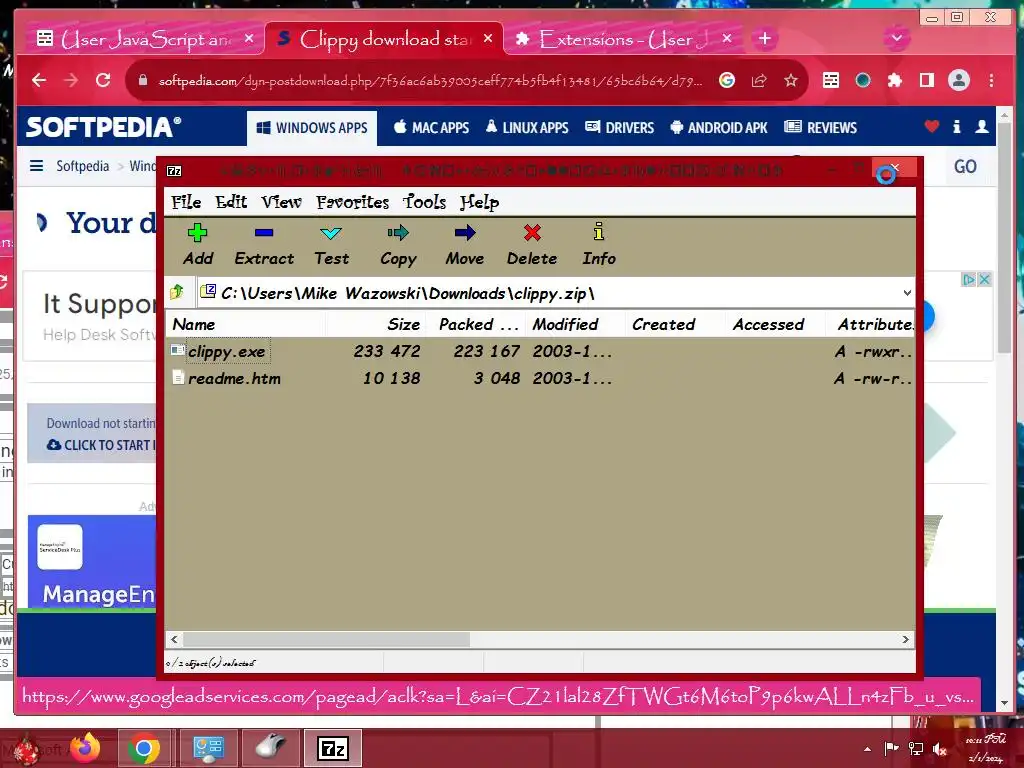Click the horizontal scrollbar thumb in 7-Zip
1024x768 pixels.
[326, 639]
